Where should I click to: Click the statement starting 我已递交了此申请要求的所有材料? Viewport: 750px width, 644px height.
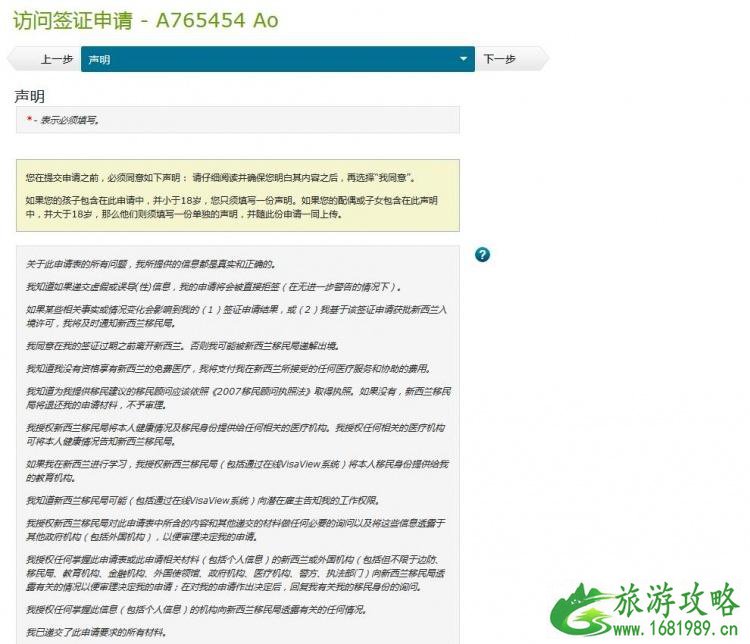96,633
